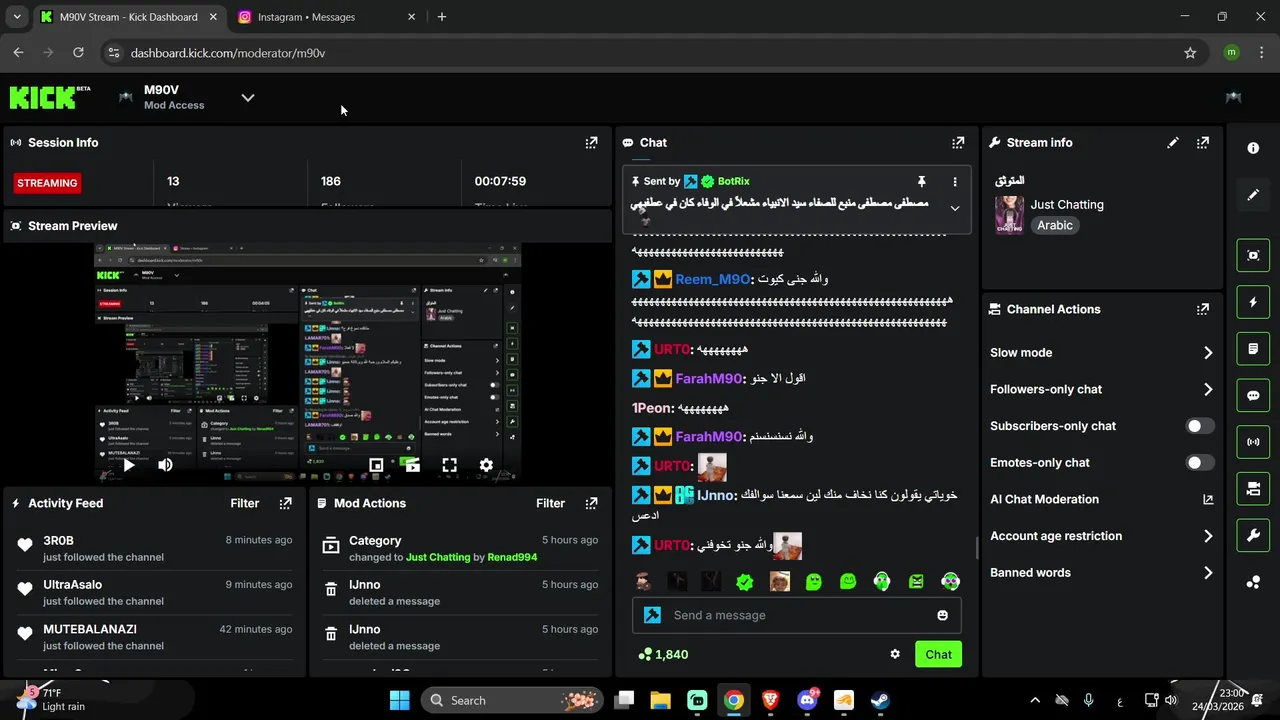
Task: Open a new browser tab
Action: coord(442,17)
